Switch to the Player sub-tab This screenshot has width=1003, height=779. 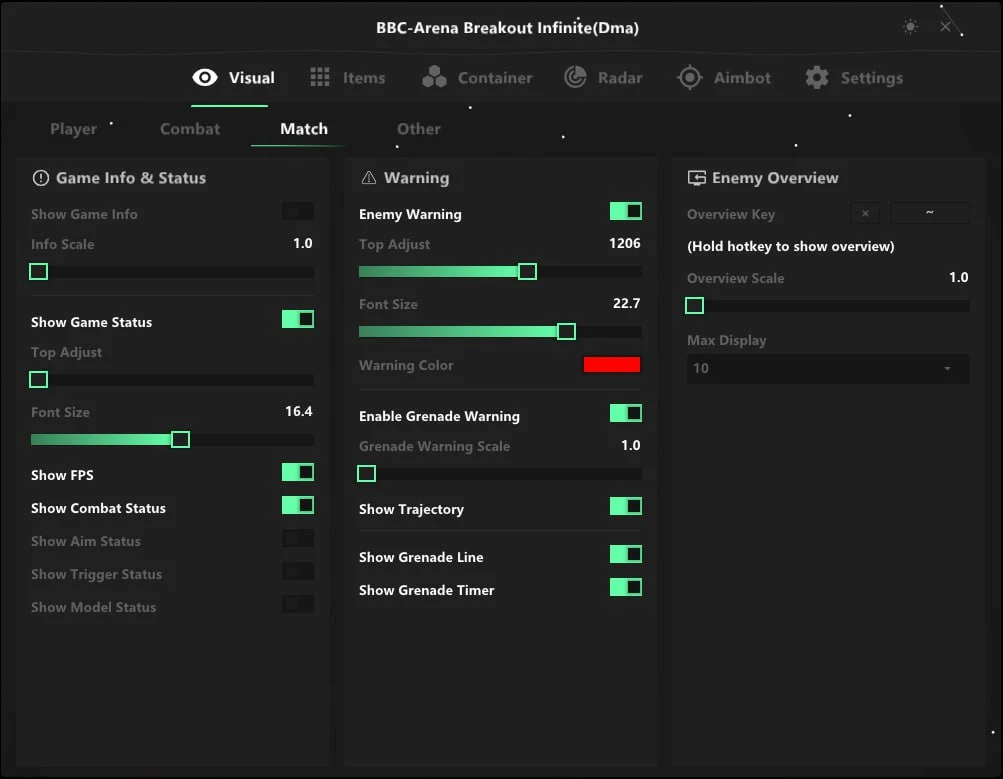tap(74, 129)
